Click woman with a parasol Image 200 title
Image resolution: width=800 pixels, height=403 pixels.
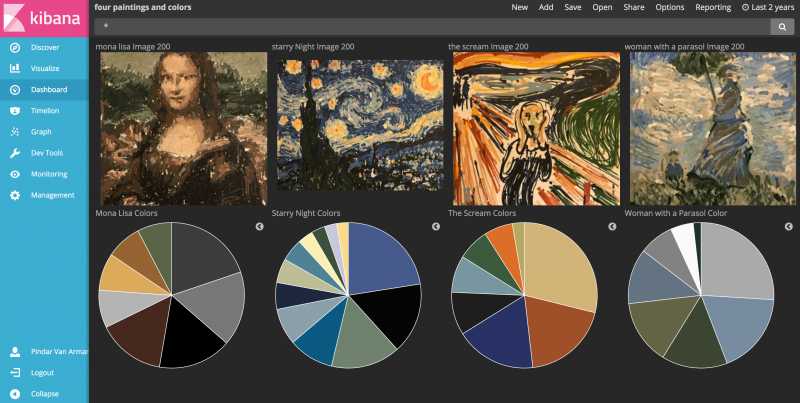[x=684, y=46]
